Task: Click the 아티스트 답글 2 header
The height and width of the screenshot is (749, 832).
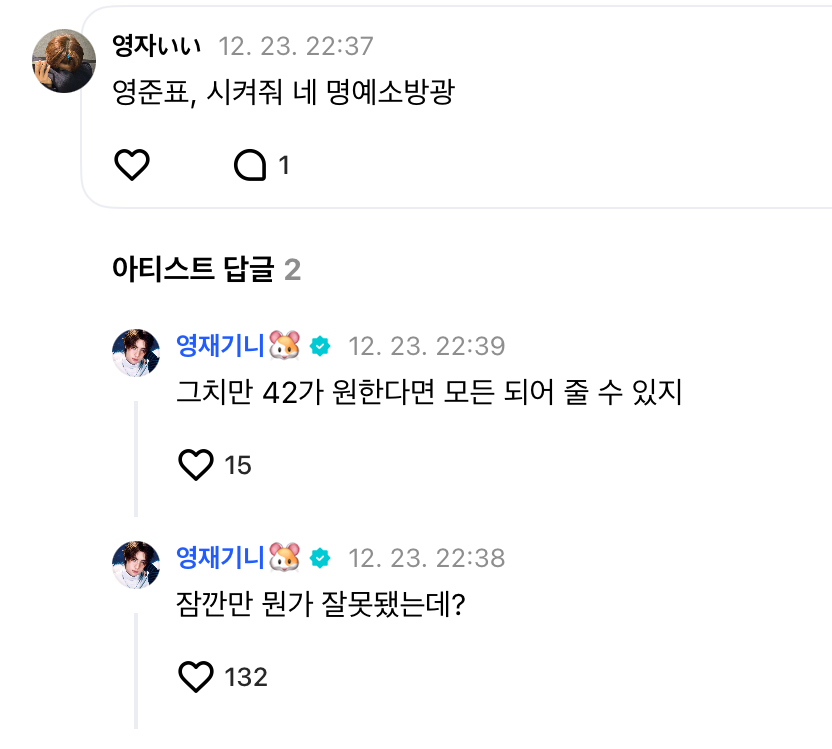Action: [x=207, y=269]
